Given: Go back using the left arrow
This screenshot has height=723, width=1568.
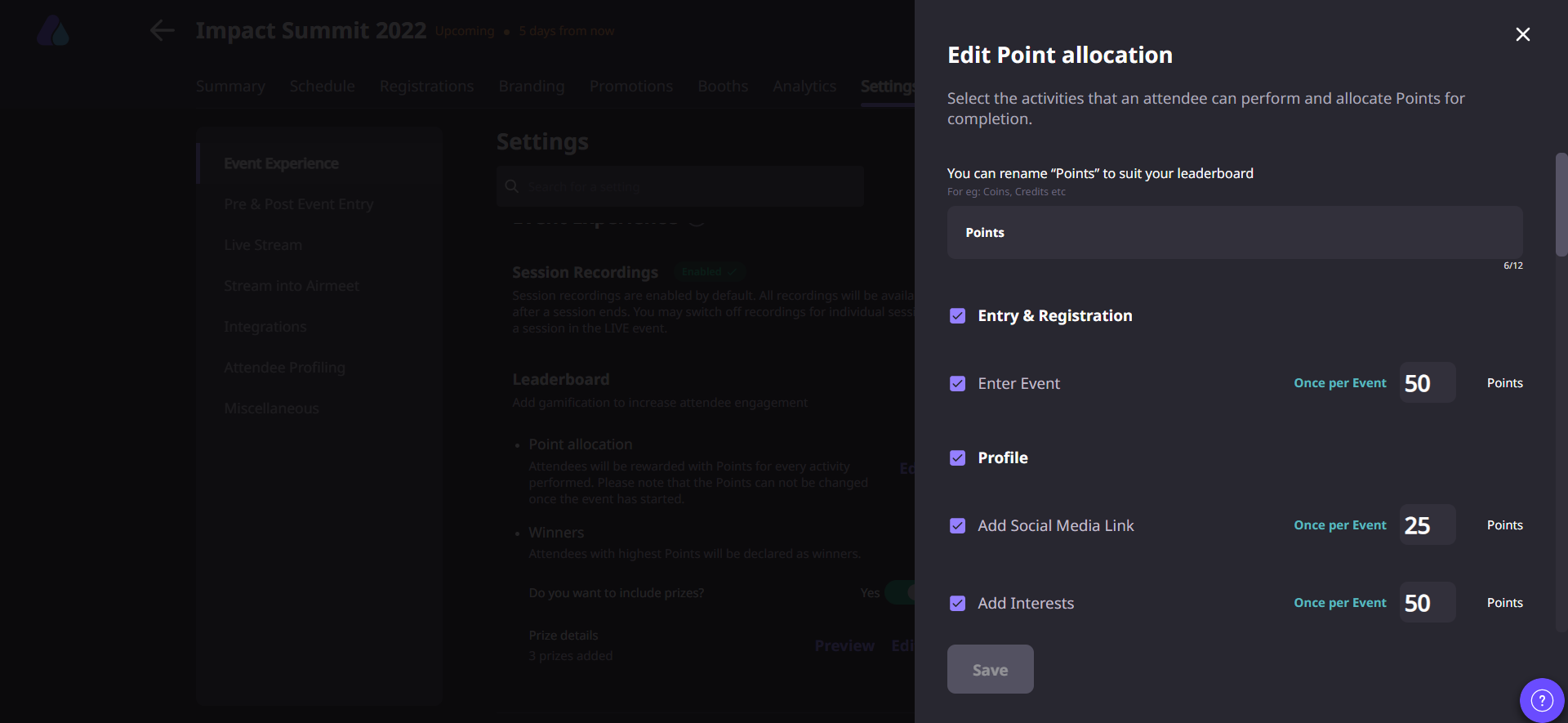Looking at the screenshot, I should [163, 31].
